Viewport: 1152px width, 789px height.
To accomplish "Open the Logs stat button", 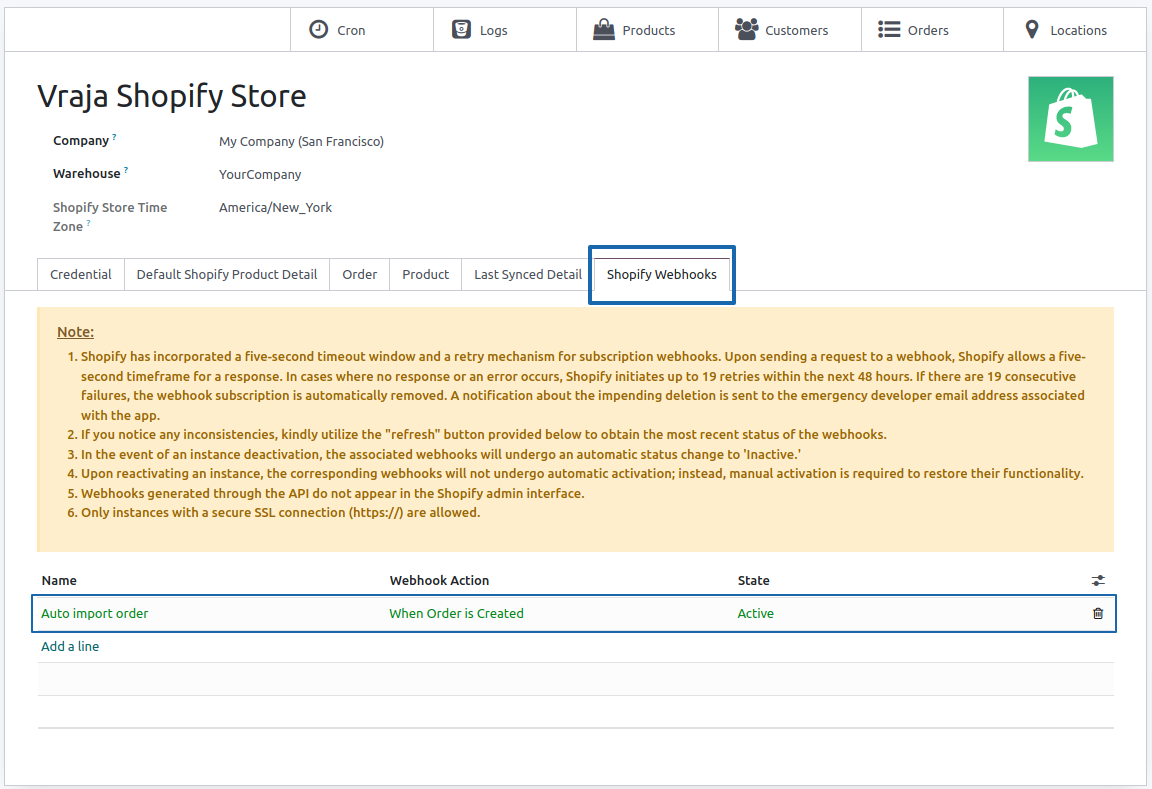I will 505,30.
